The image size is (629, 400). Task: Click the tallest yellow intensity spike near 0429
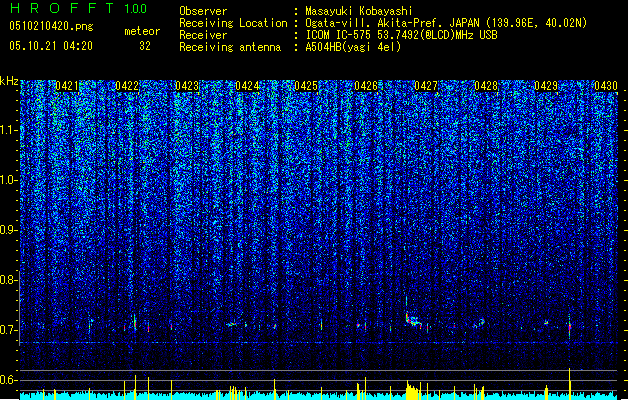click(570, 384)
